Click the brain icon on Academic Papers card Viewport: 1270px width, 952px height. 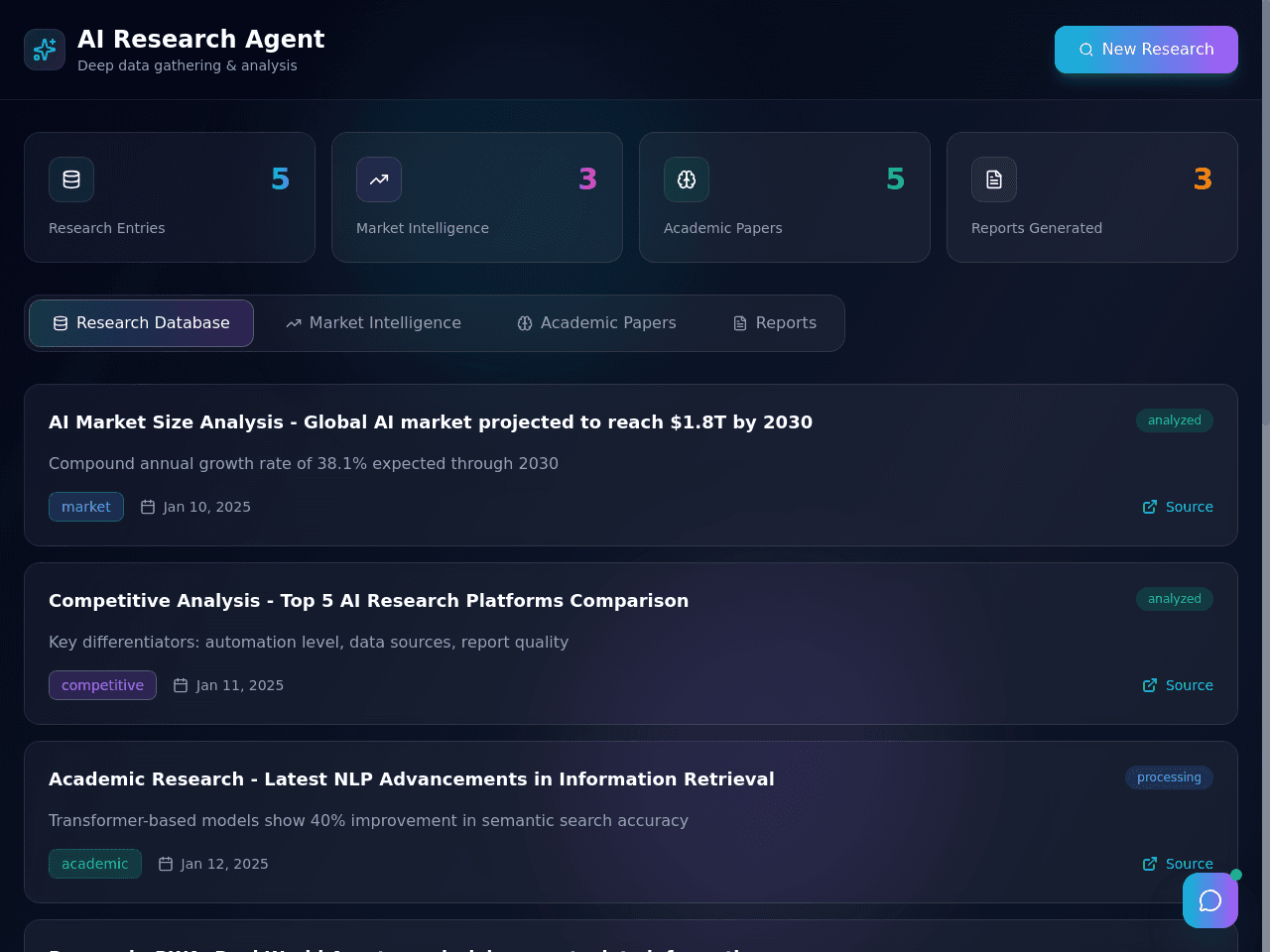pos(687,179)
